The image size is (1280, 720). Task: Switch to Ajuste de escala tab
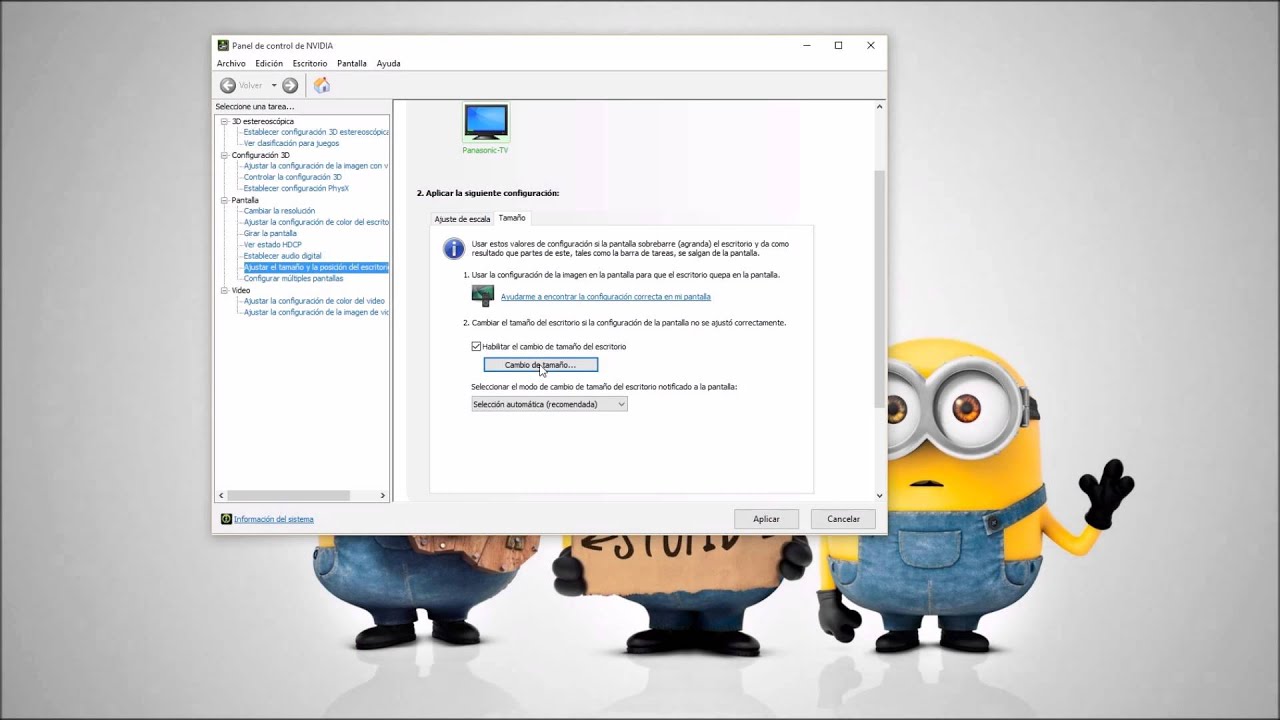click(462, 219)
